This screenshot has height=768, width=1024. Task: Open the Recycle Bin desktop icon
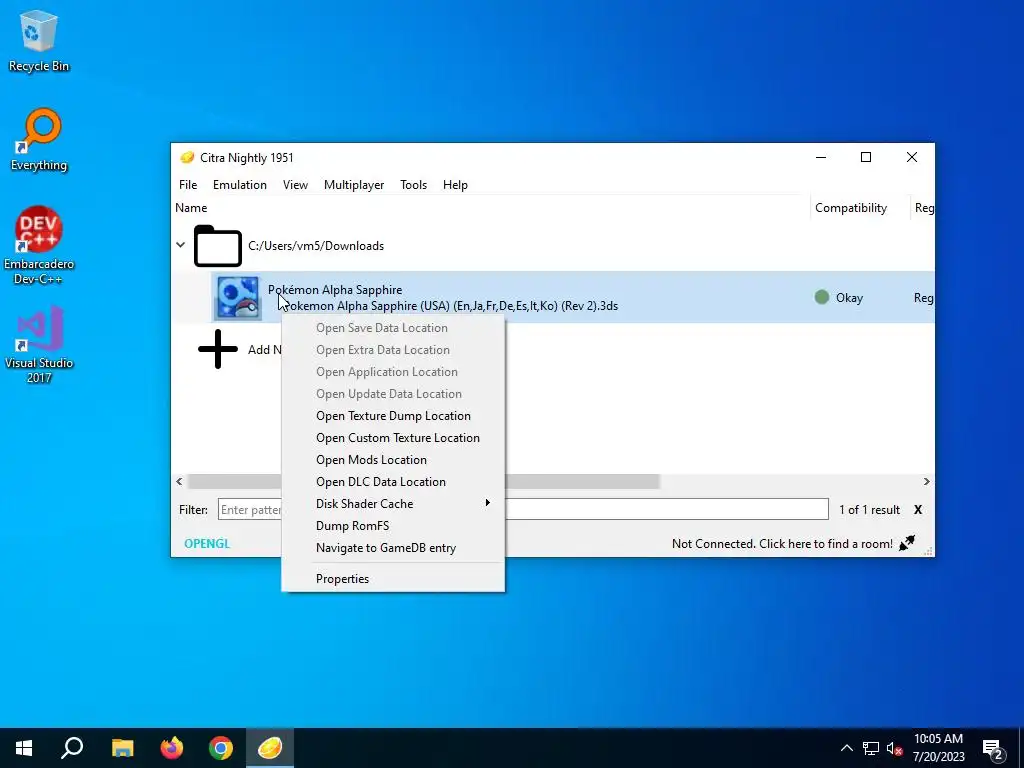point(39,40)
